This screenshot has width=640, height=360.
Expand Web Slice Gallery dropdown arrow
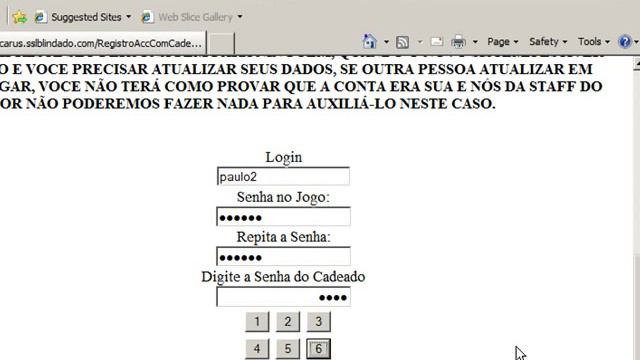coord(240,17)
